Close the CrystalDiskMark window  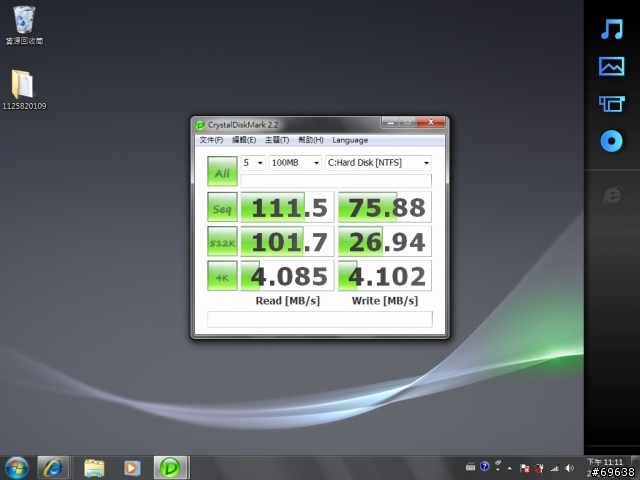click(431, 122)
